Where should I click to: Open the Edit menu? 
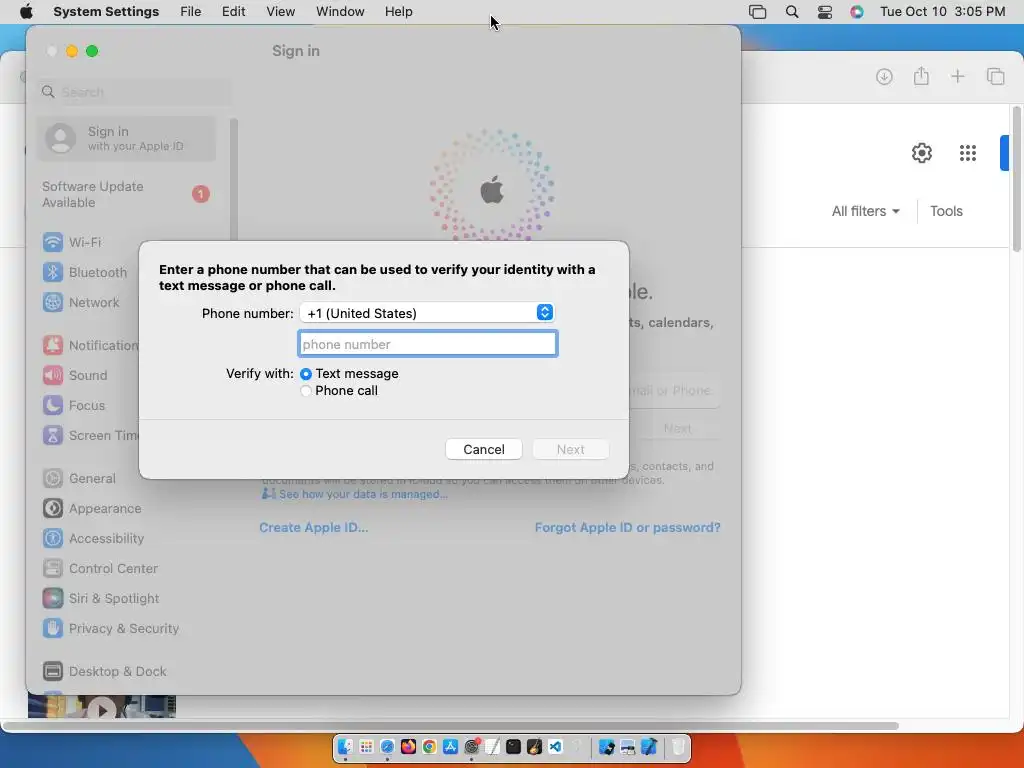click(233, 12)
